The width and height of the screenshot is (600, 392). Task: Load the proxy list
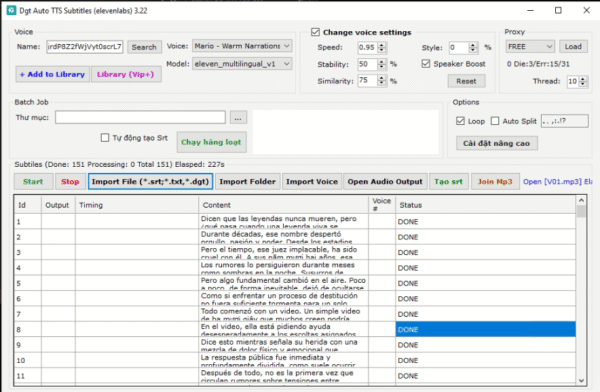pos(573,47)
